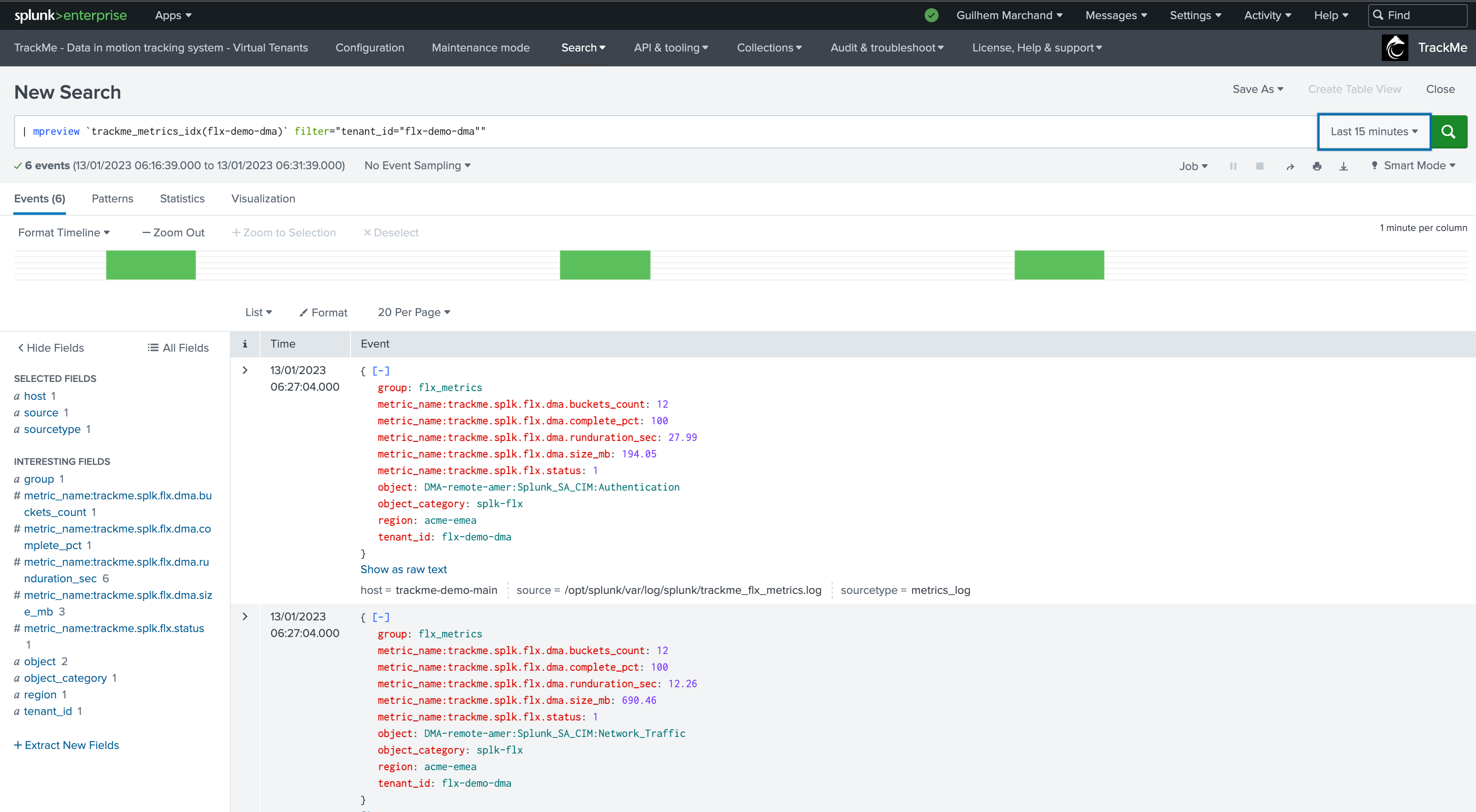Click the print results icon
Viewport: 1476px width, 812px height.
1317,166
